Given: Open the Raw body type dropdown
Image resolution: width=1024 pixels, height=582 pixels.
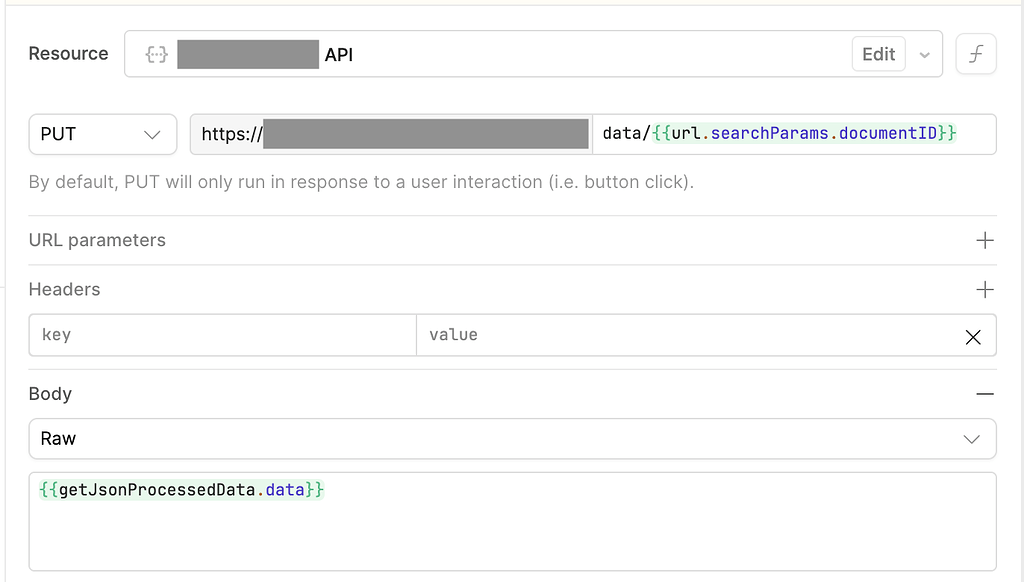Looking at the screenshot, I should coord(513,439).
